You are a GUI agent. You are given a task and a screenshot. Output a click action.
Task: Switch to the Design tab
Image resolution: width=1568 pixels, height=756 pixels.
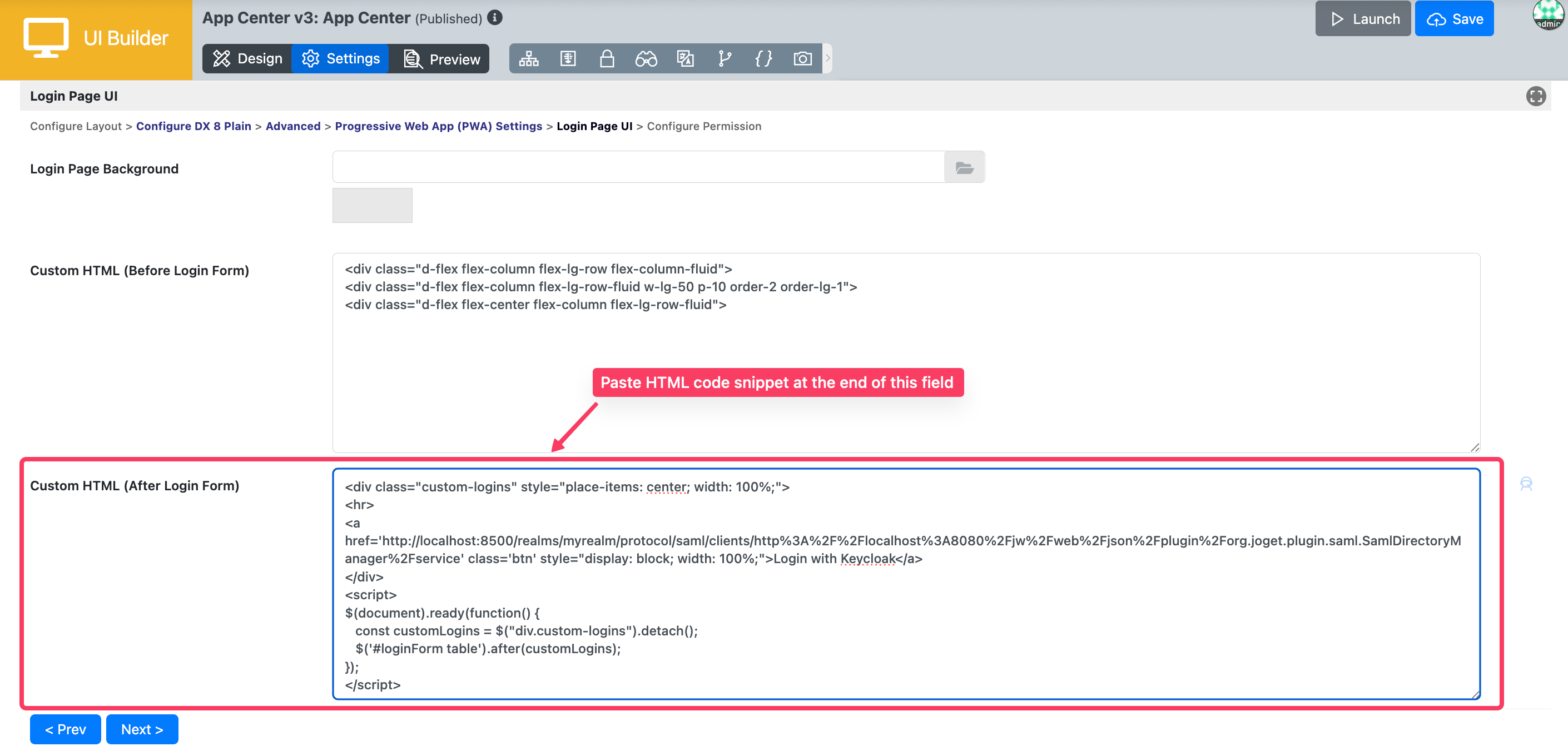pos(247,58)
